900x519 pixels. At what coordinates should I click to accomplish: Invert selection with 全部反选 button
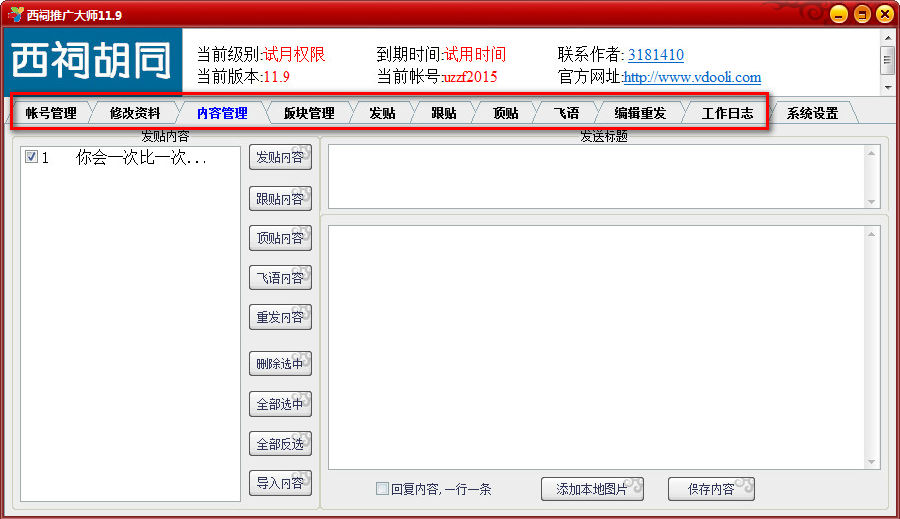280,444
